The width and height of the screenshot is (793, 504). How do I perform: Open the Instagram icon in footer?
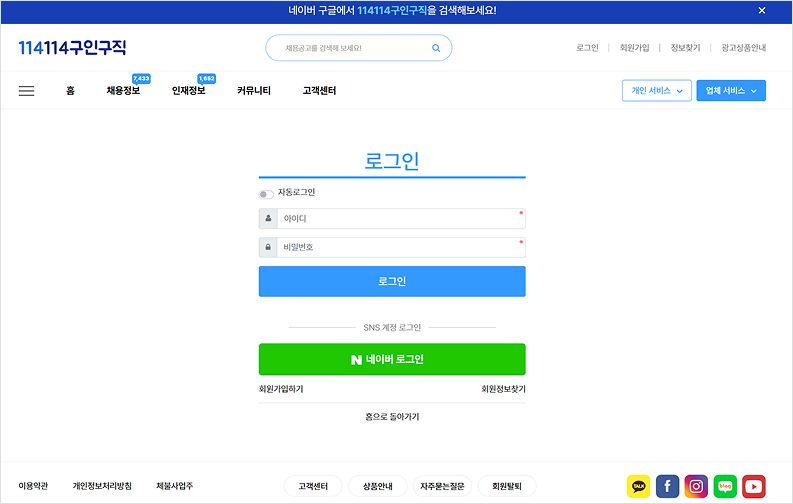(x=696, y=486)
